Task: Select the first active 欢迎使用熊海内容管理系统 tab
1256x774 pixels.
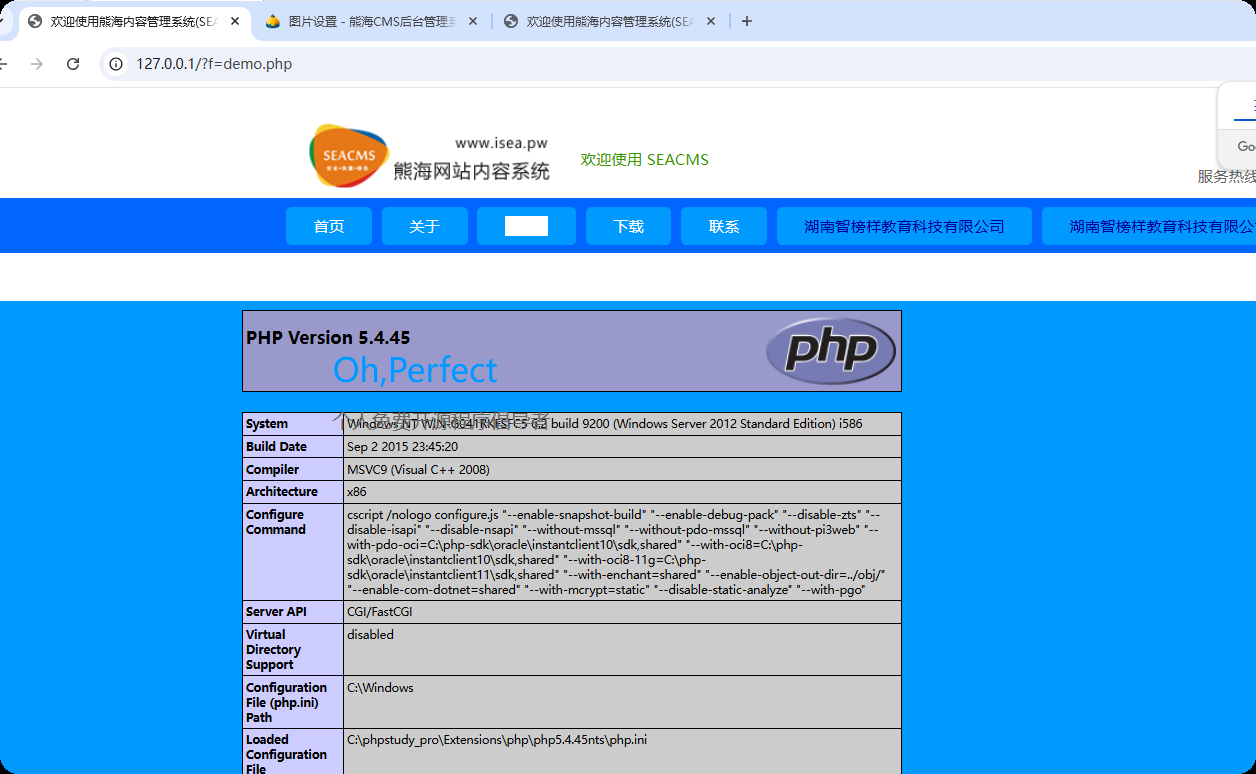Action: click(x=133, y=21)
